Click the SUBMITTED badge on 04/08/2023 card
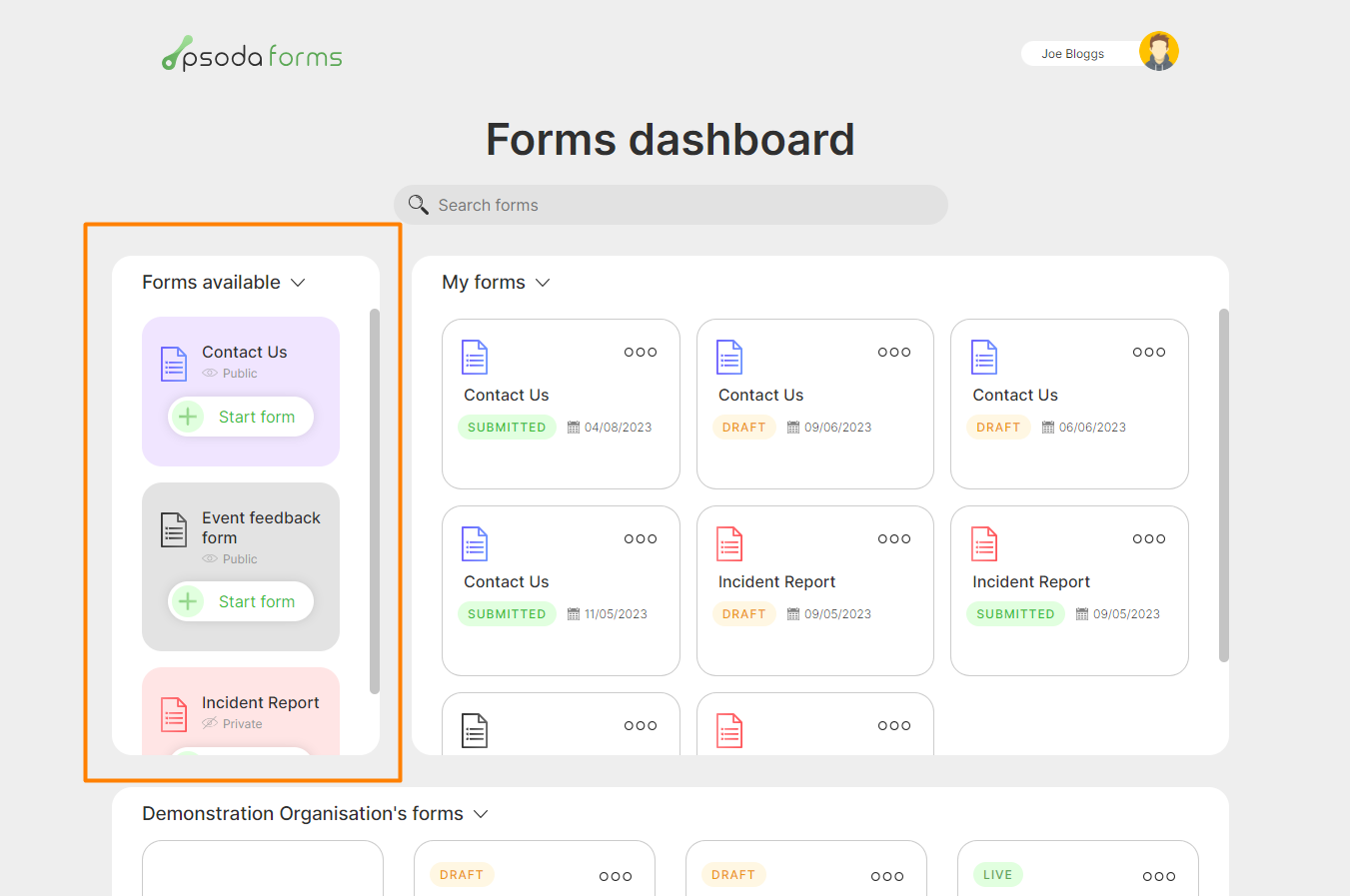This screenshot has height=896, width=1350. click(x=507, y=428)
